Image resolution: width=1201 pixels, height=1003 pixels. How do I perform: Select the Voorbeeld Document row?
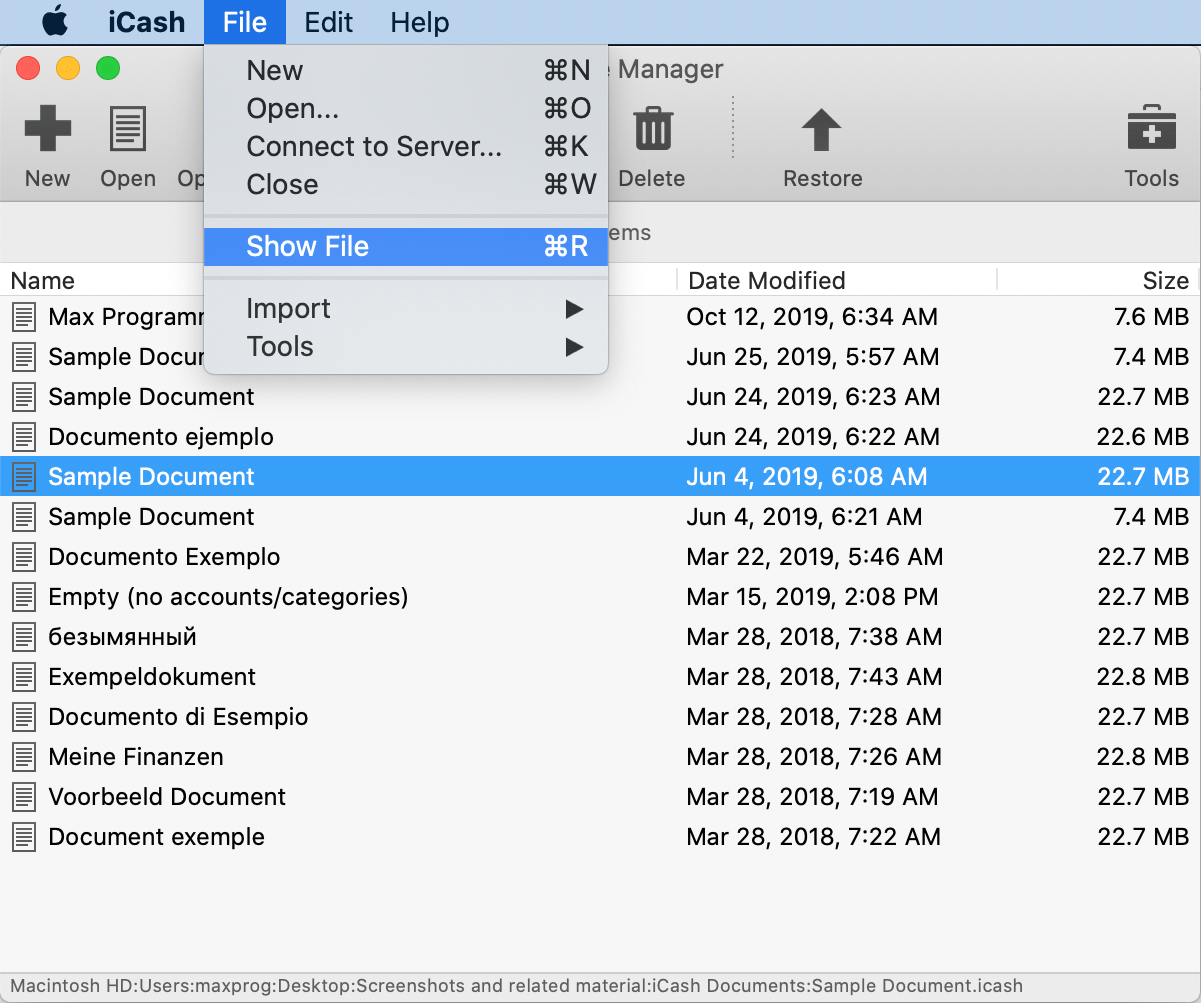(x=600, y=797)
